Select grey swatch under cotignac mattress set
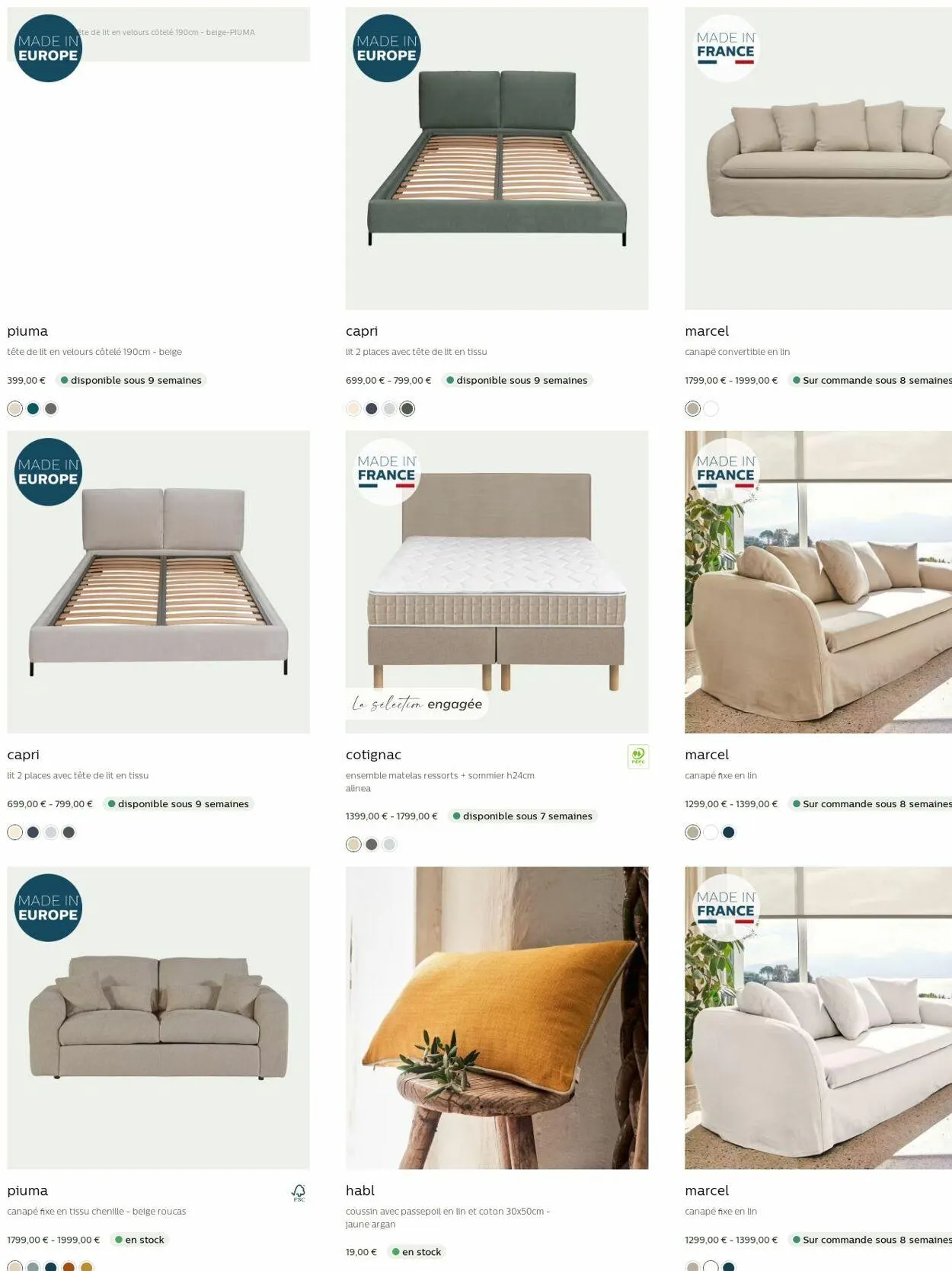This screenshot has height=1271, width=952. [x=372, y=845]
